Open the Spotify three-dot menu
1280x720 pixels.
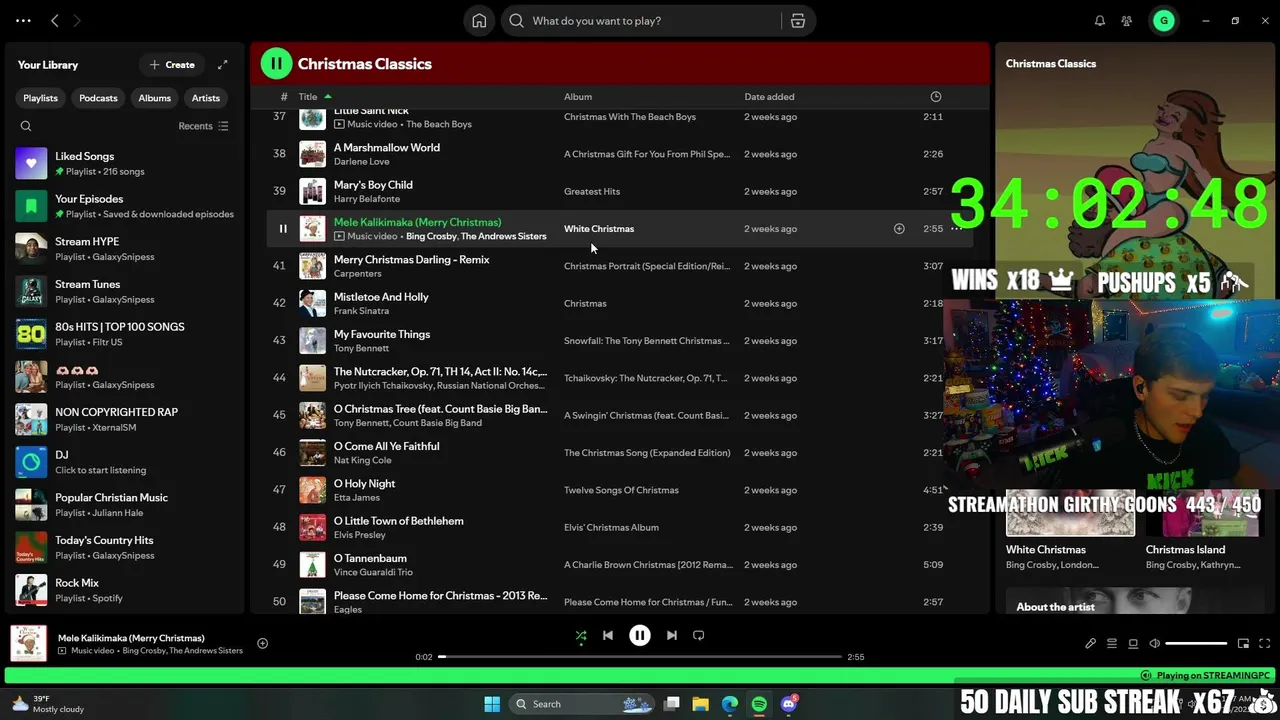pos(23,20)
